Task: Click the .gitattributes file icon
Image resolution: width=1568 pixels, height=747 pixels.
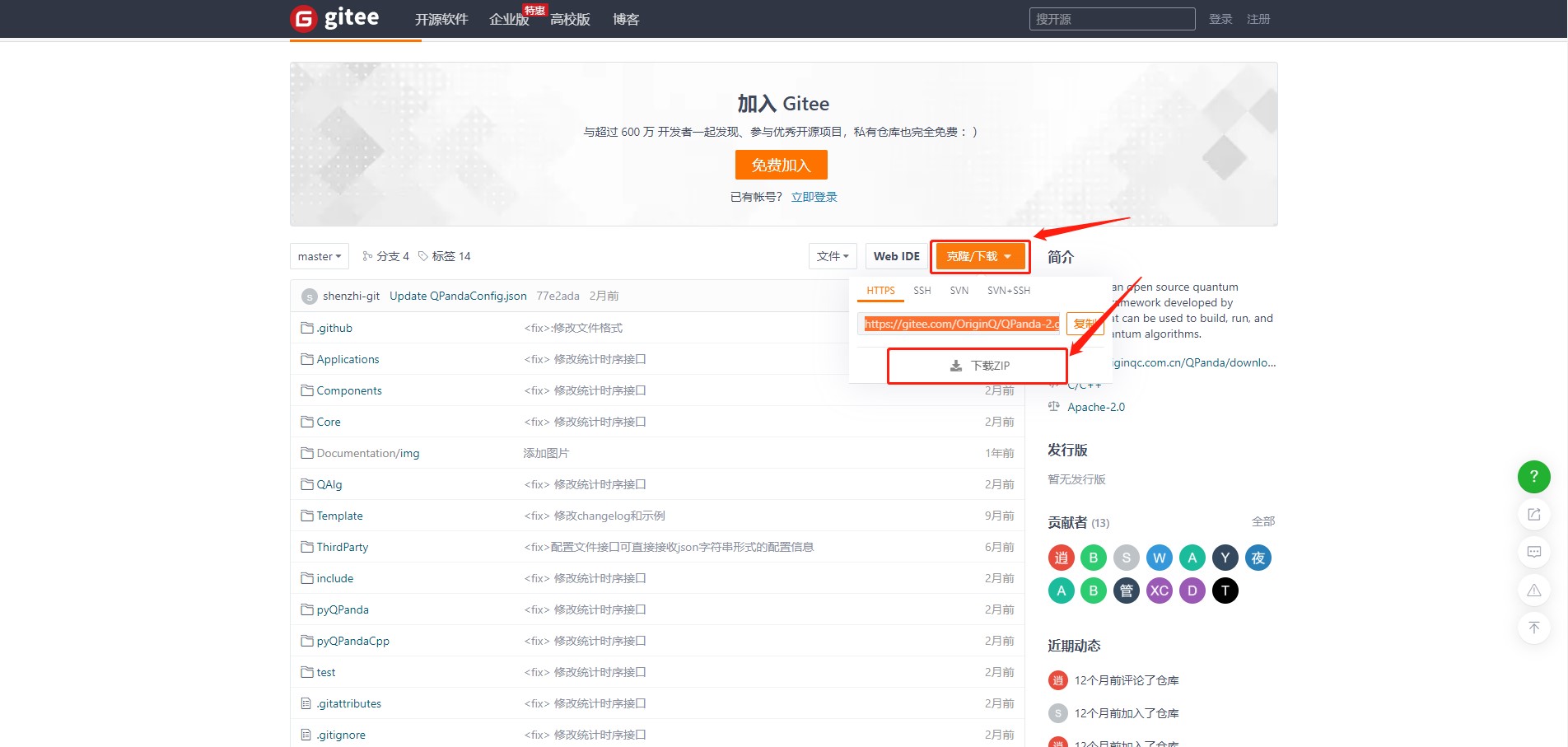Action: click(306, 703)
